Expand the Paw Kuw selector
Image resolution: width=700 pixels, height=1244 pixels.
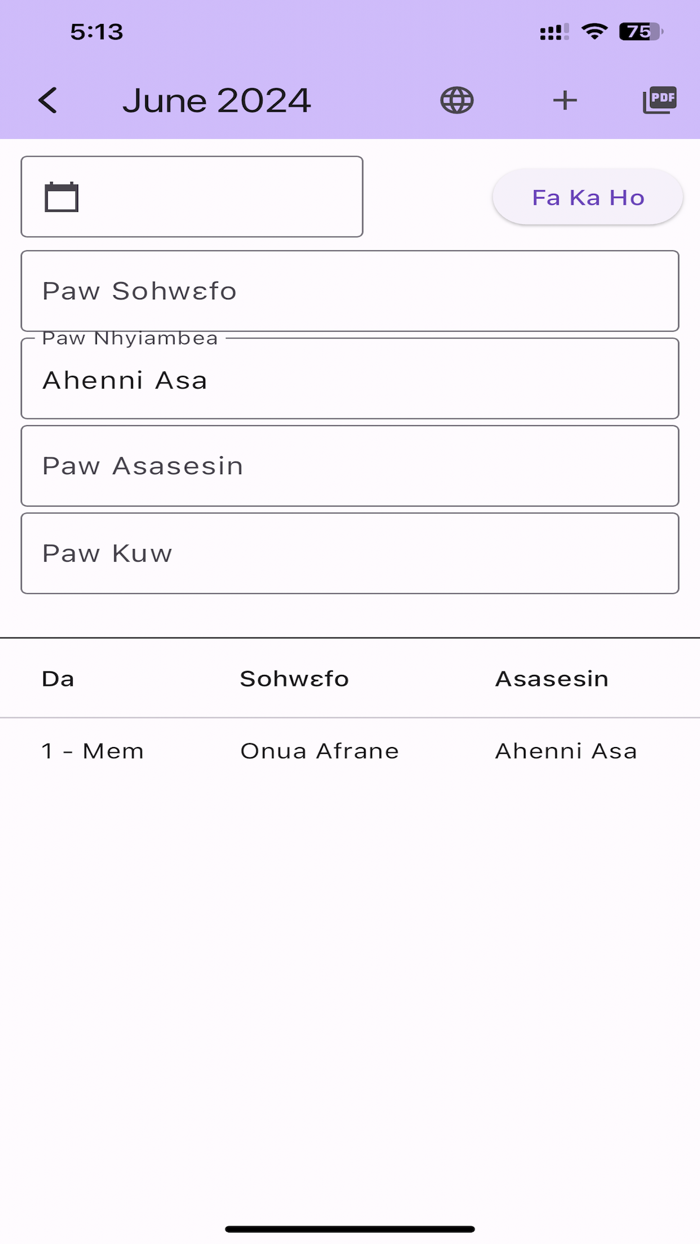click(x=350, y=553)
